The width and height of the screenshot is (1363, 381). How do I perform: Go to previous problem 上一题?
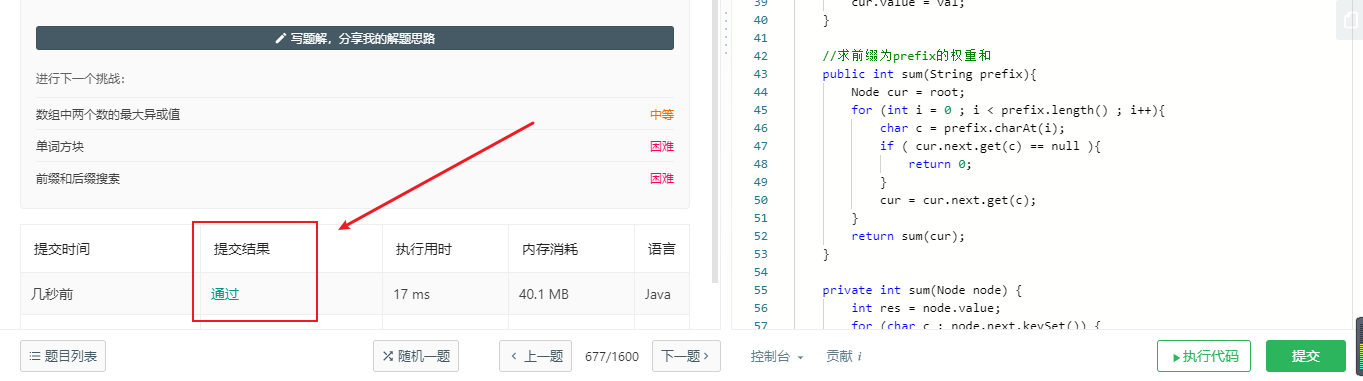click(x=535, y=356)
